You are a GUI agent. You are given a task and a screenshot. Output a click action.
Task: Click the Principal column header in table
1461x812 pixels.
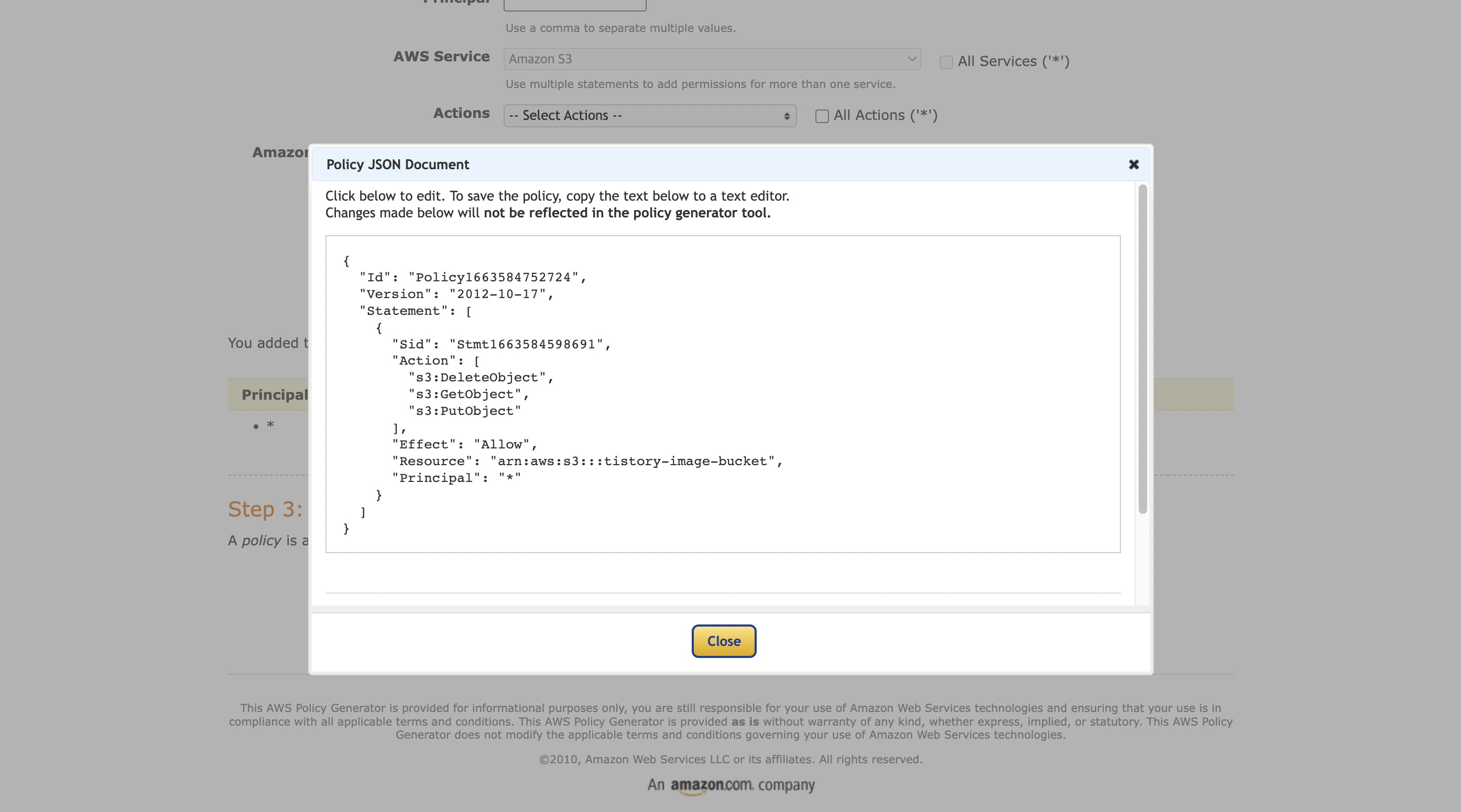click(x=275, y=394)
